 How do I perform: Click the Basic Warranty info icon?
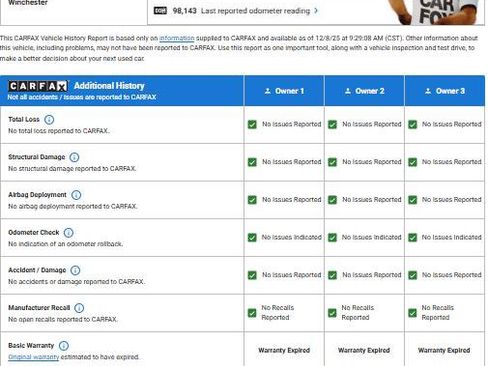pos(63,346)
